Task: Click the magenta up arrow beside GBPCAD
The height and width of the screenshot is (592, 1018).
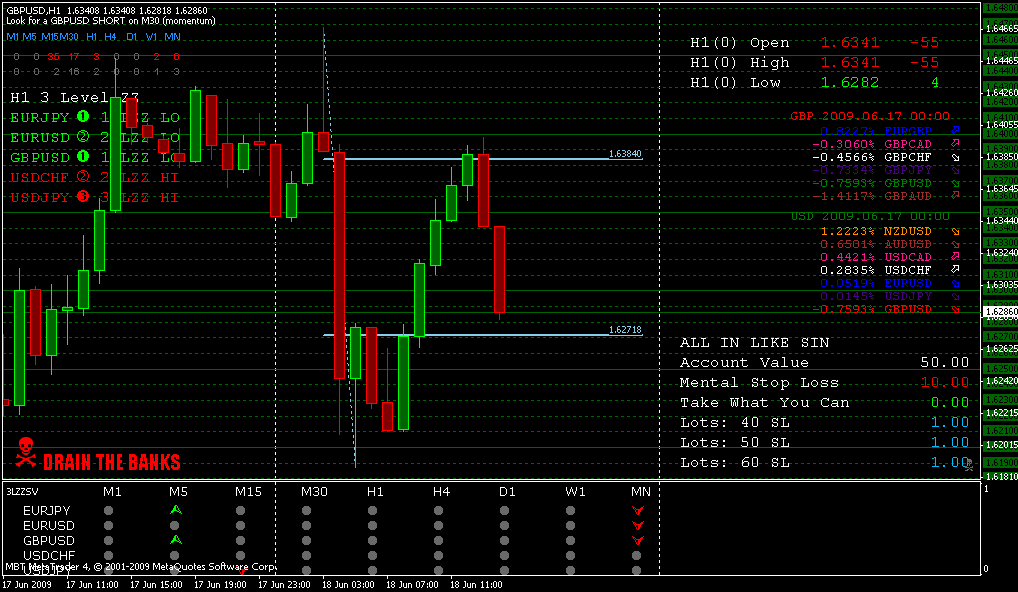Action: pos(955,143)
